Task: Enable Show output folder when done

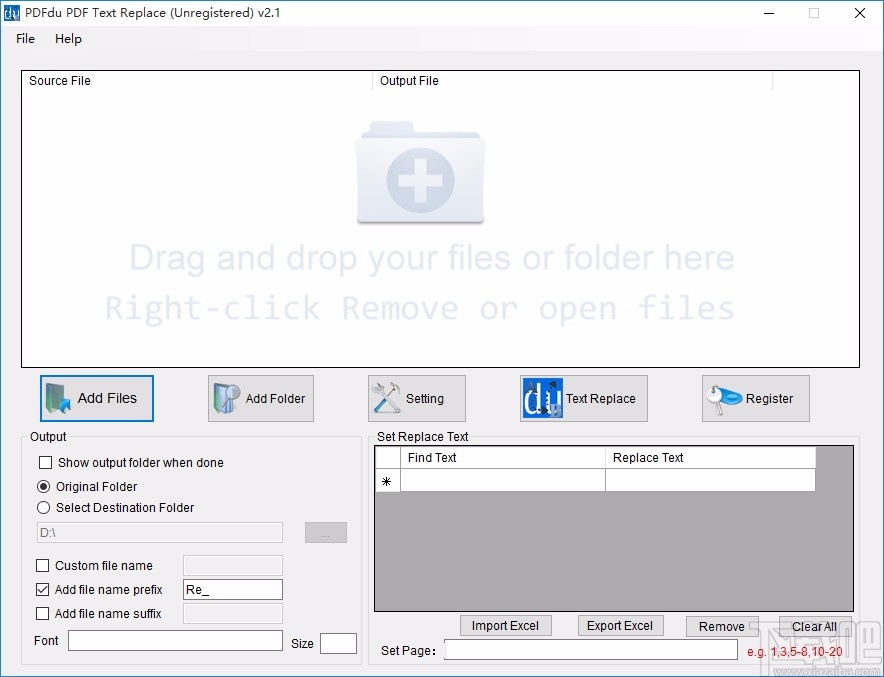Action: (x=43, y=462)
